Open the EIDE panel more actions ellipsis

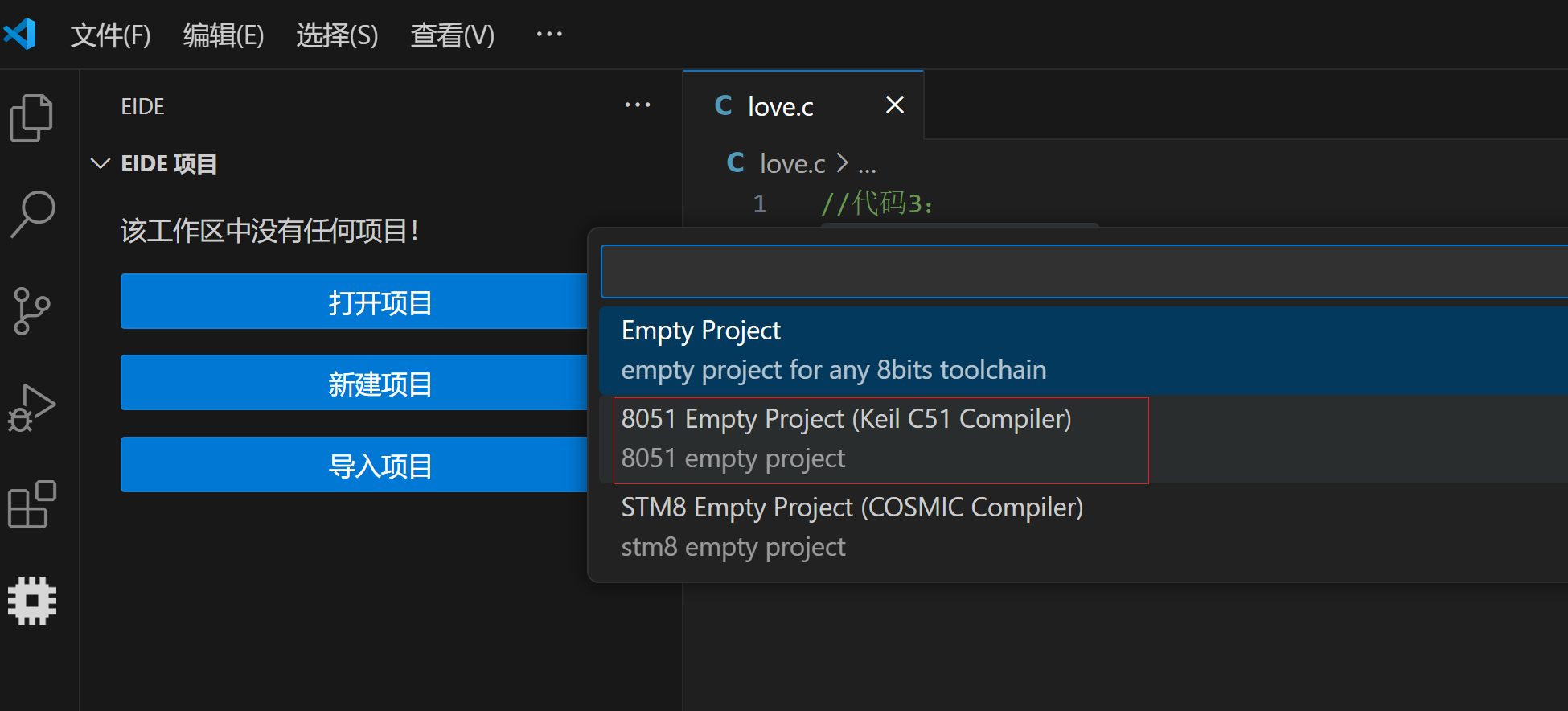638,105
